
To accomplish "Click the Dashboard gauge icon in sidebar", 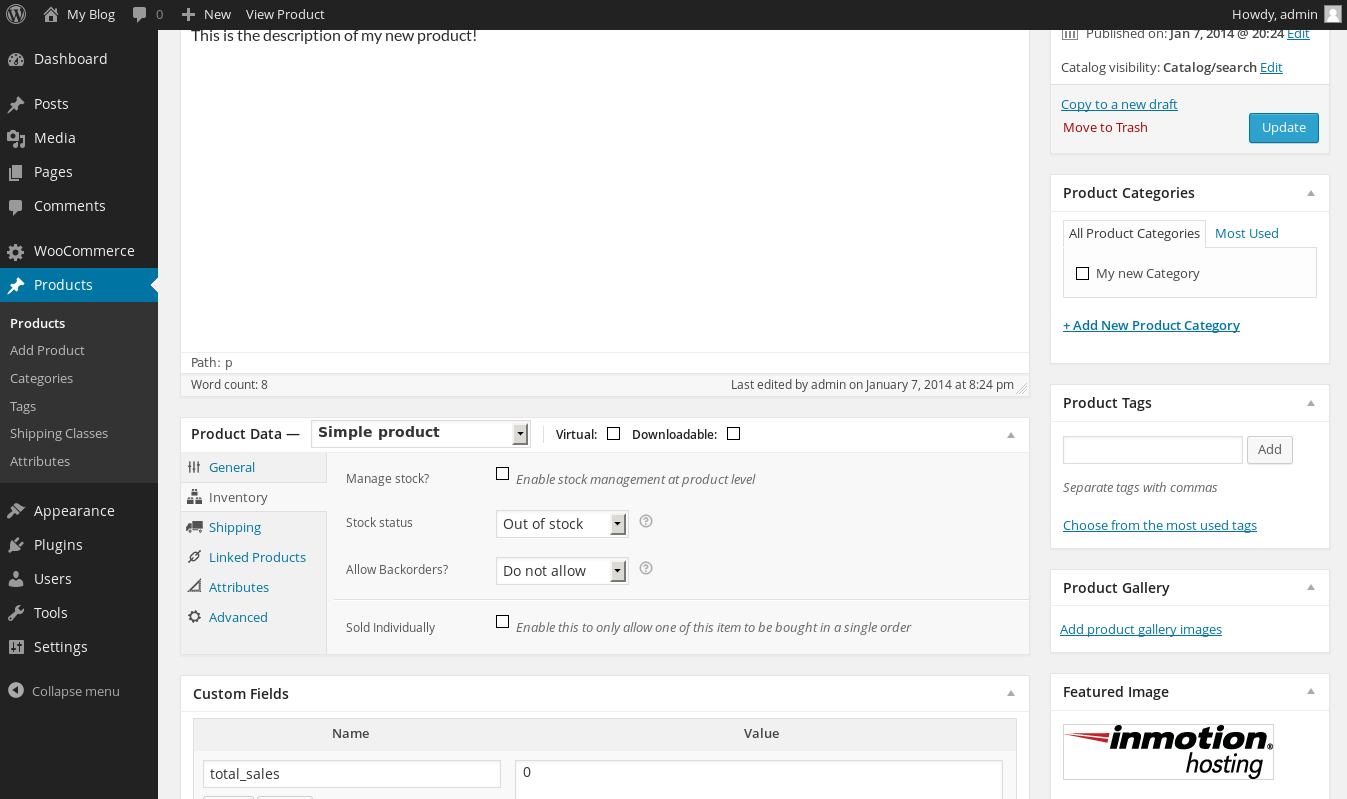I will click(16, 59).
